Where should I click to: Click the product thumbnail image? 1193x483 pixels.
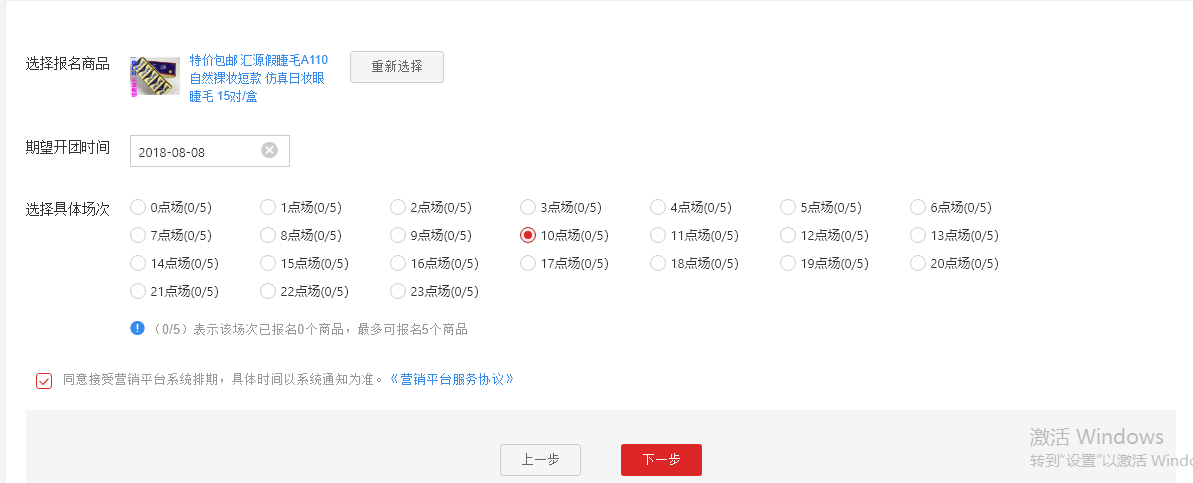[x=148, y=77]
